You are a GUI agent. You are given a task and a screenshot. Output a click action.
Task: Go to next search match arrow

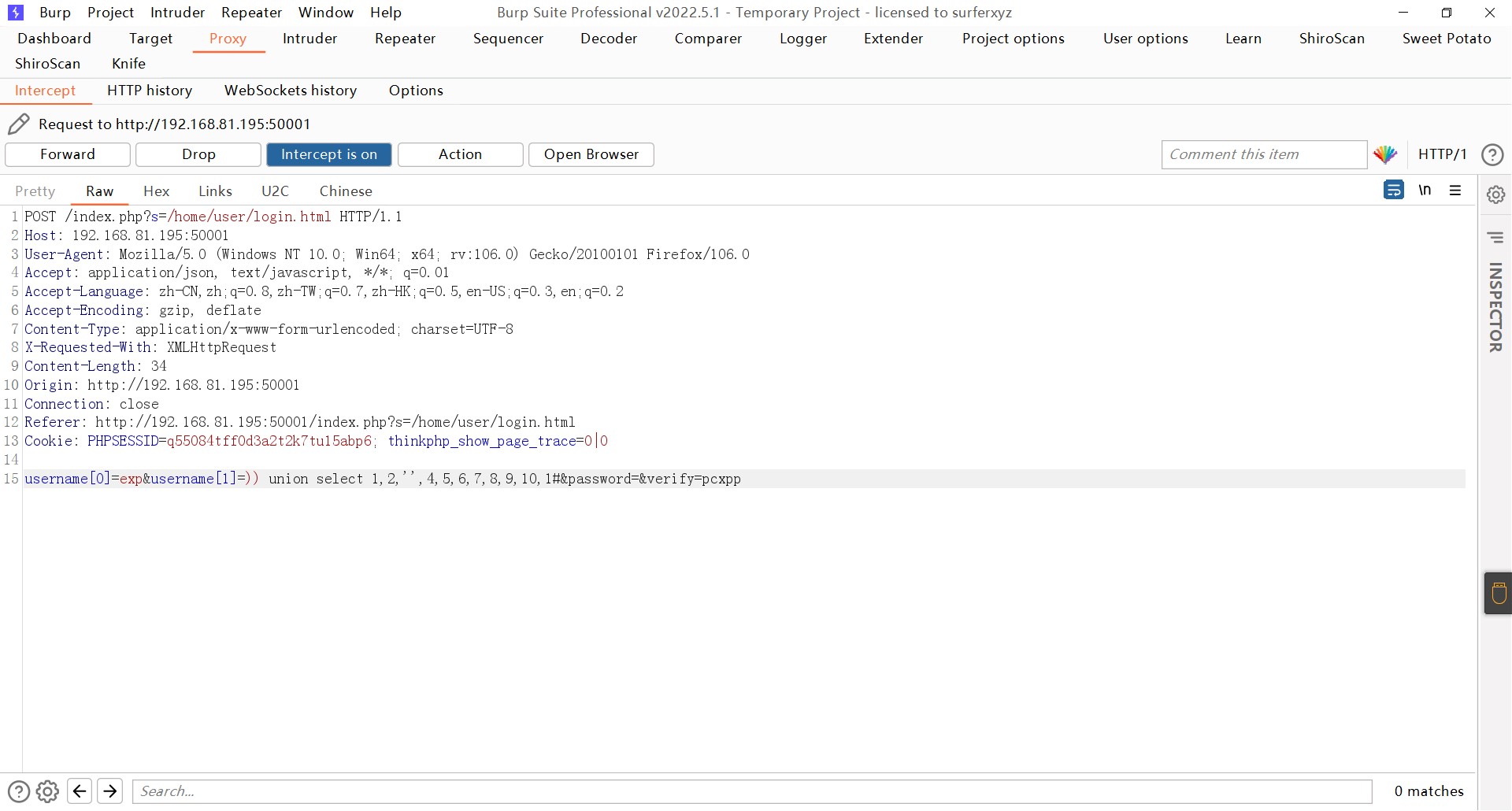[110, 791]
